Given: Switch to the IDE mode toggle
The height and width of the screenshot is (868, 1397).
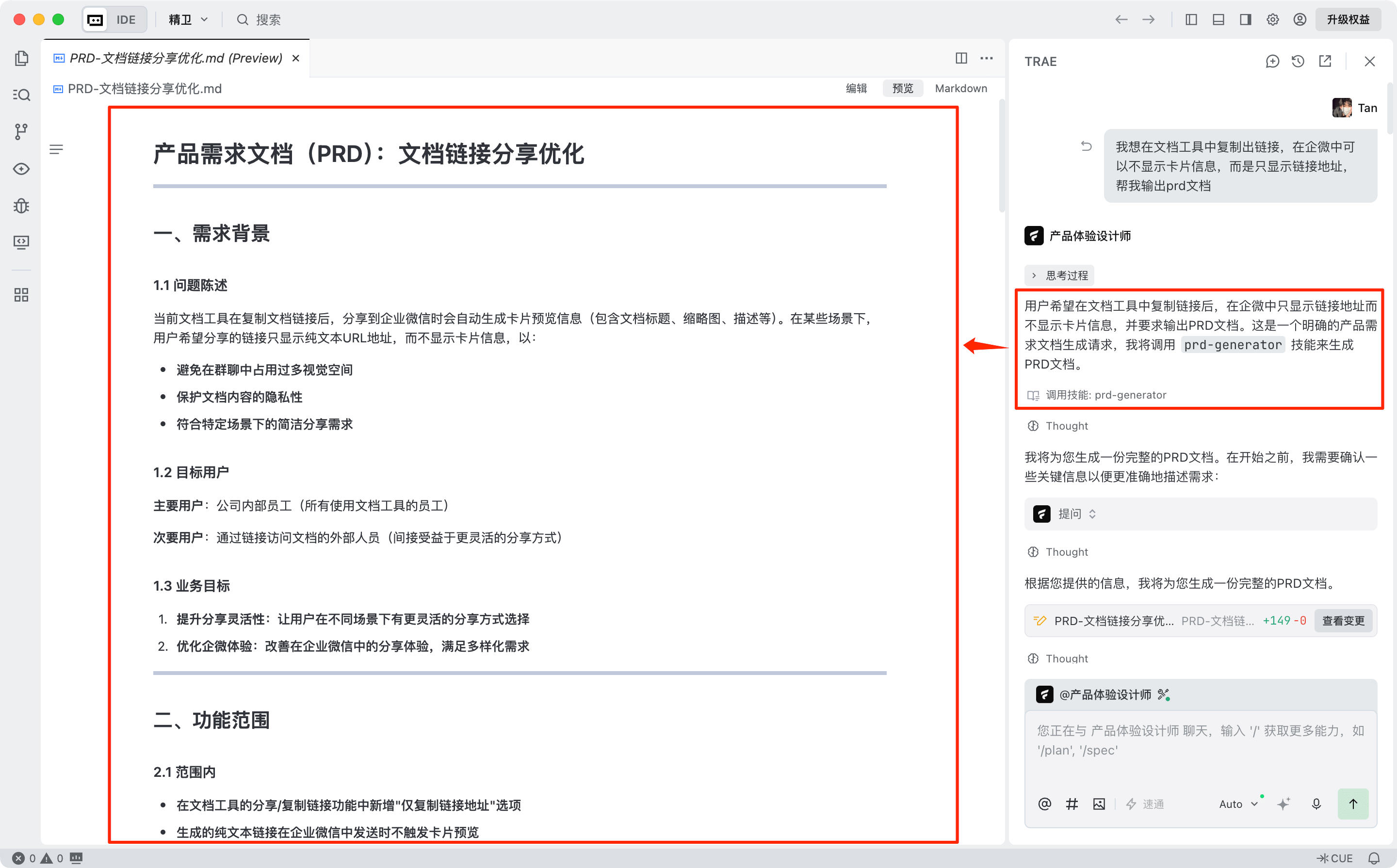Looking at the screenshot, I should click(x=126, y=19).
